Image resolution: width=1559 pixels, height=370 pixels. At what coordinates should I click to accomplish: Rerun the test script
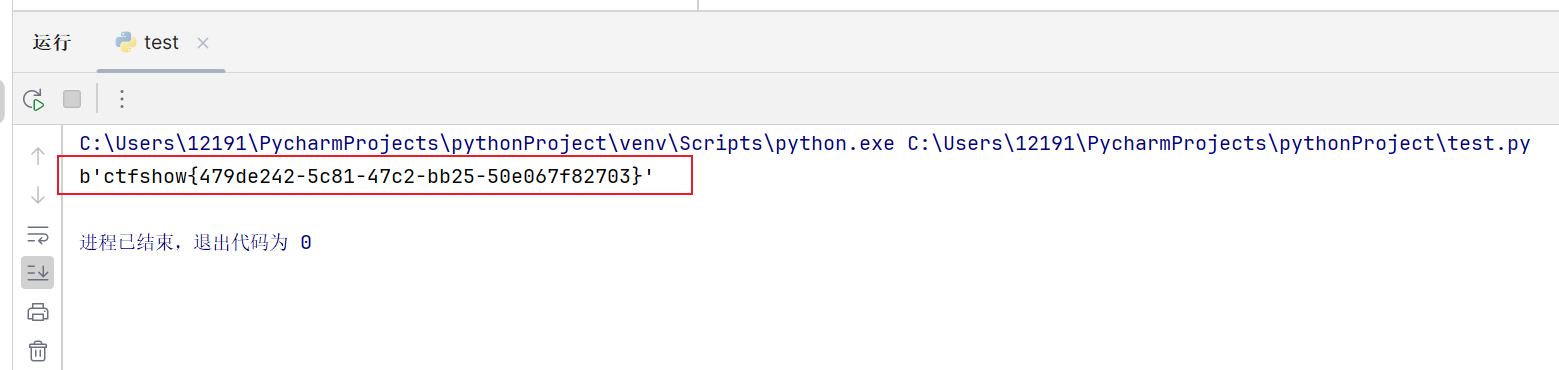(x=34, y=99)
